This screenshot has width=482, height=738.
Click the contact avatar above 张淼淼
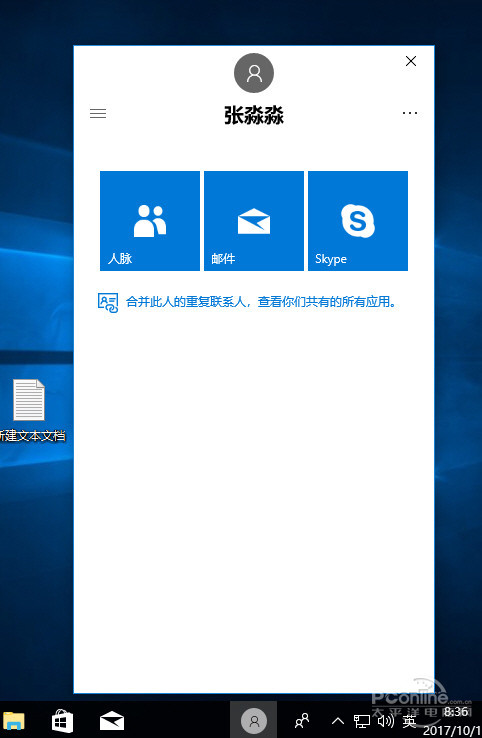point(254,73)
